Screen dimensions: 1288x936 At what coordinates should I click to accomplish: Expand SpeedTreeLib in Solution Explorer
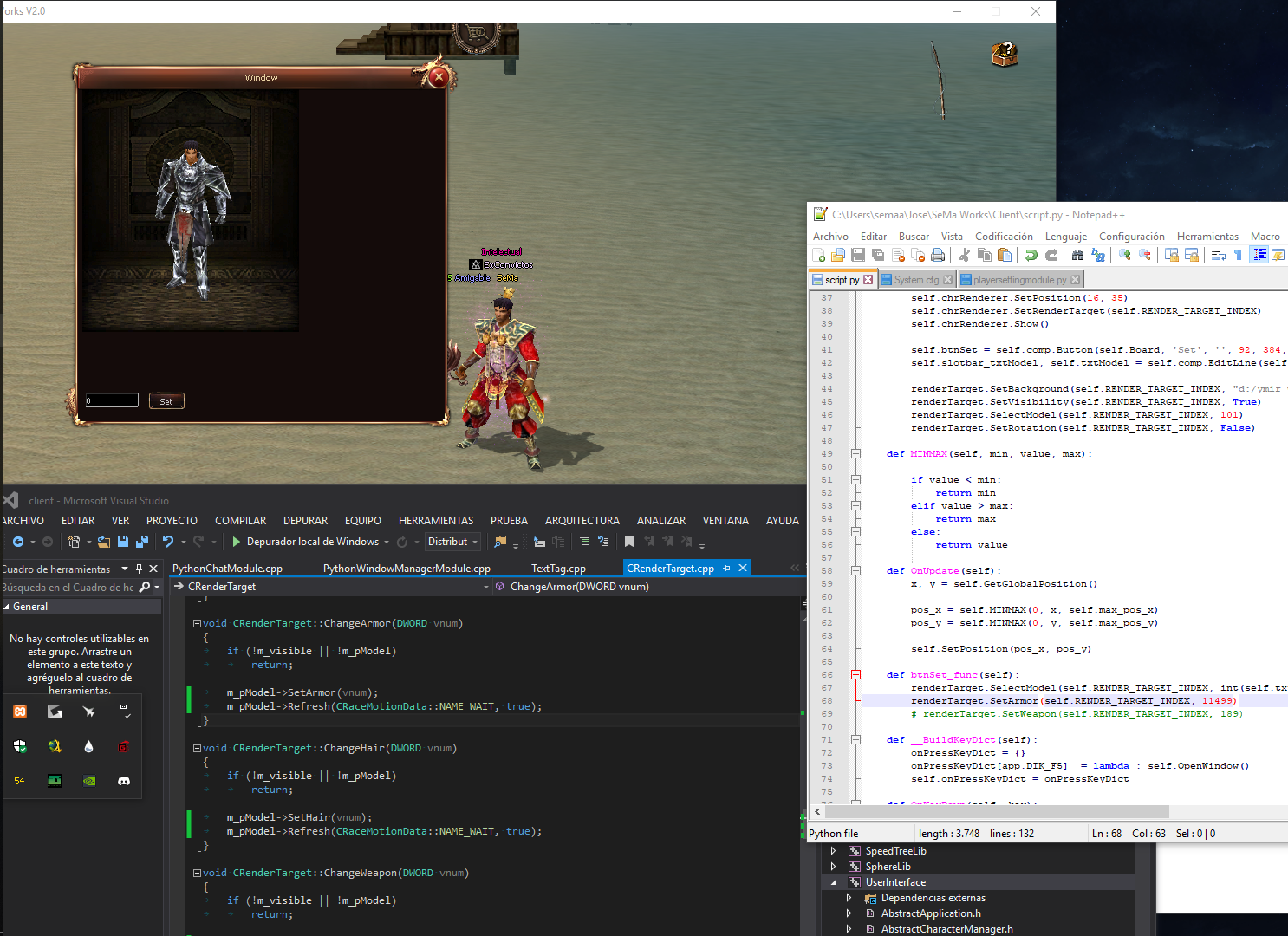pyautogui.click(x=833, y=850)
